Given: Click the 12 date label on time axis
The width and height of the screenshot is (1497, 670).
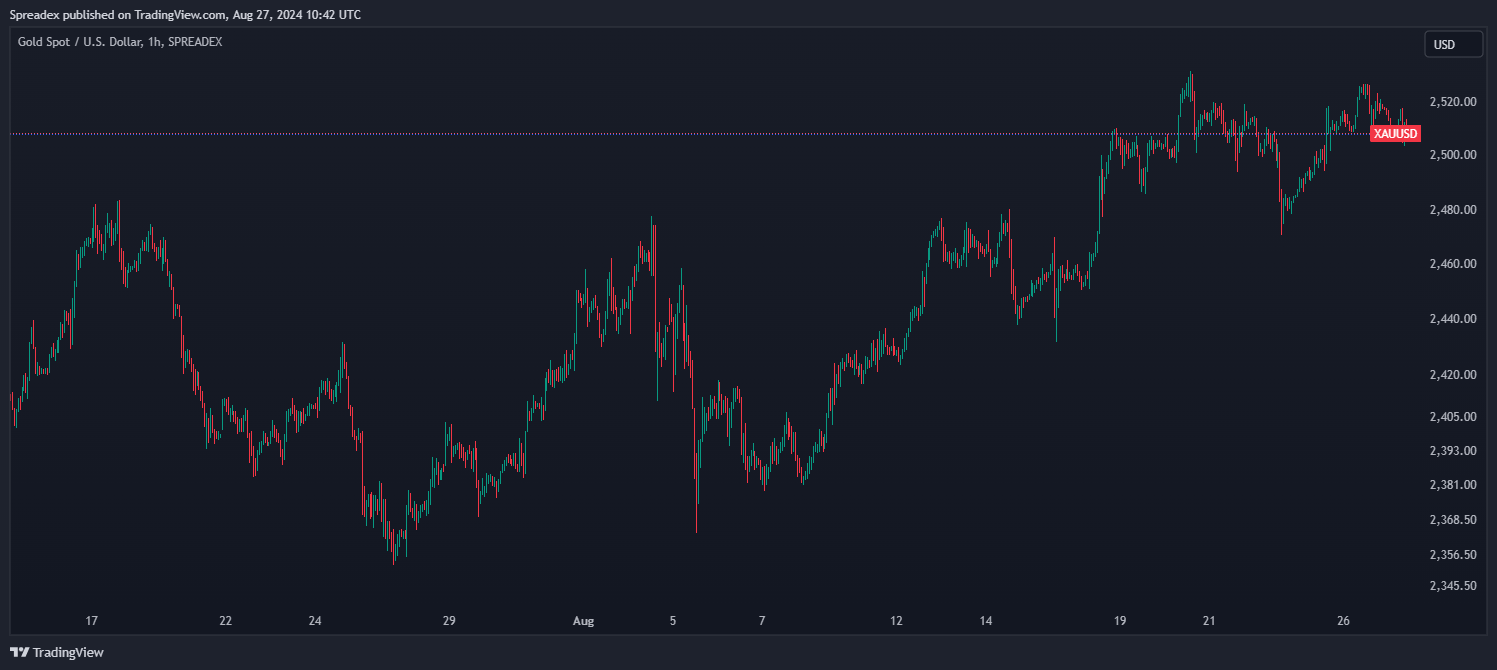Looking at the screenshot, I should tap(896, 621).
